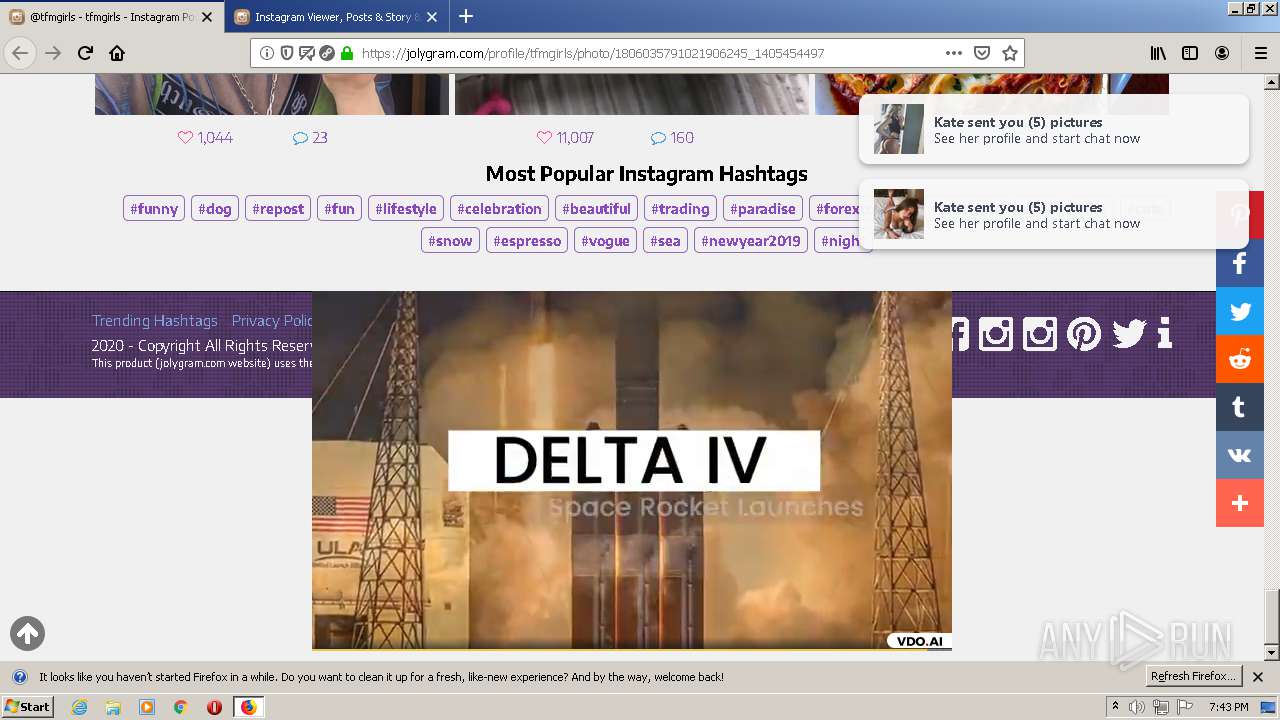Click scroll-to-top arrow button
This screenshot has width=1280, height=720.
coord(27,633)
